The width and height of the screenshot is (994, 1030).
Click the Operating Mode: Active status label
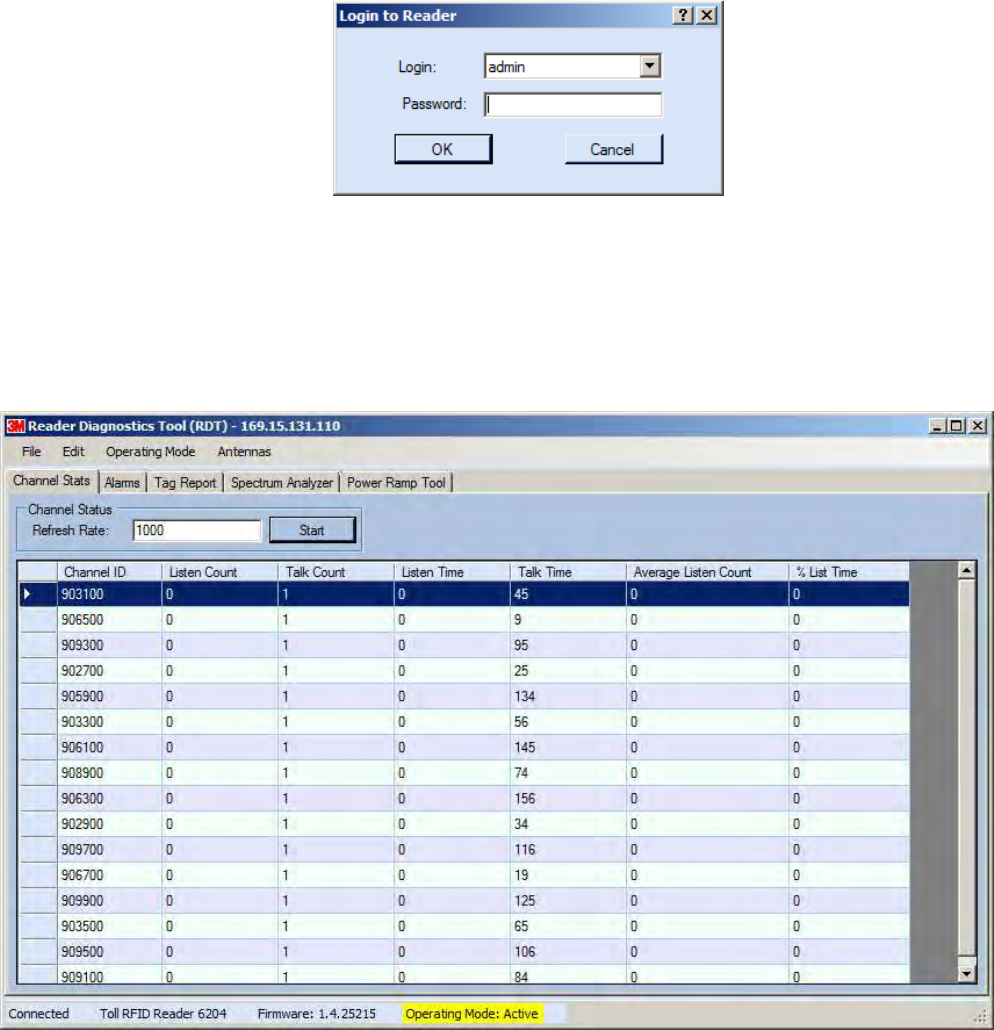click(x=472, y=1014)
